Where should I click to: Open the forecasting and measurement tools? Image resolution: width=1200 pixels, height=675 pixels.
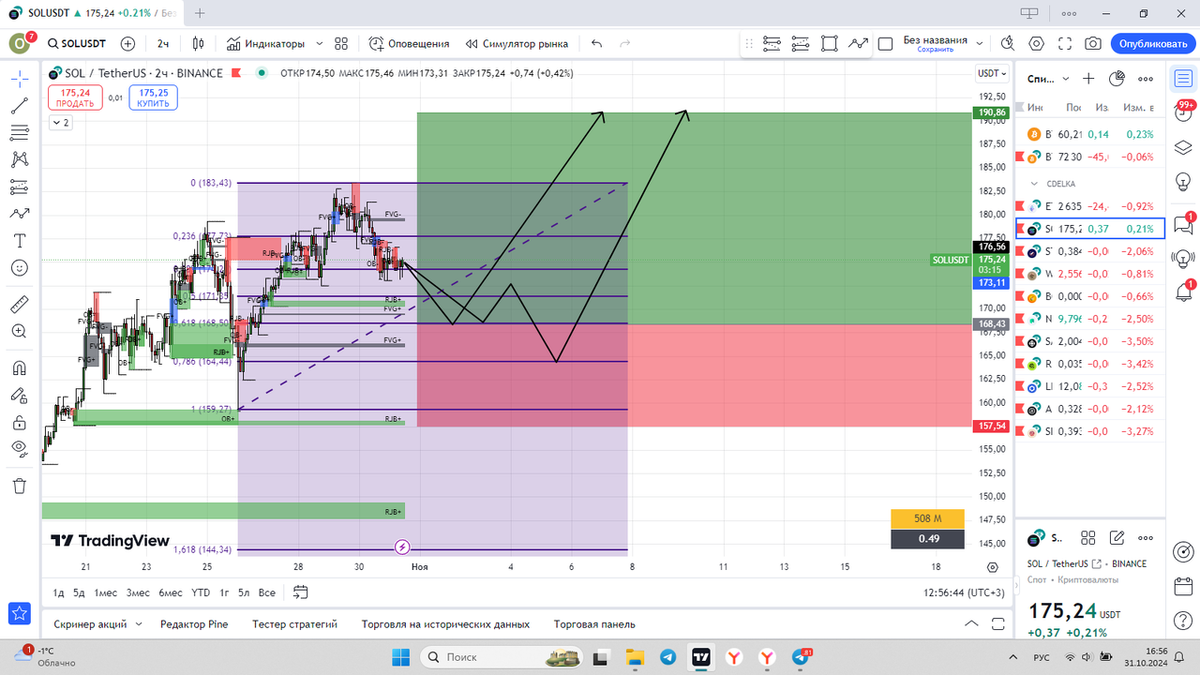(19, 186)
